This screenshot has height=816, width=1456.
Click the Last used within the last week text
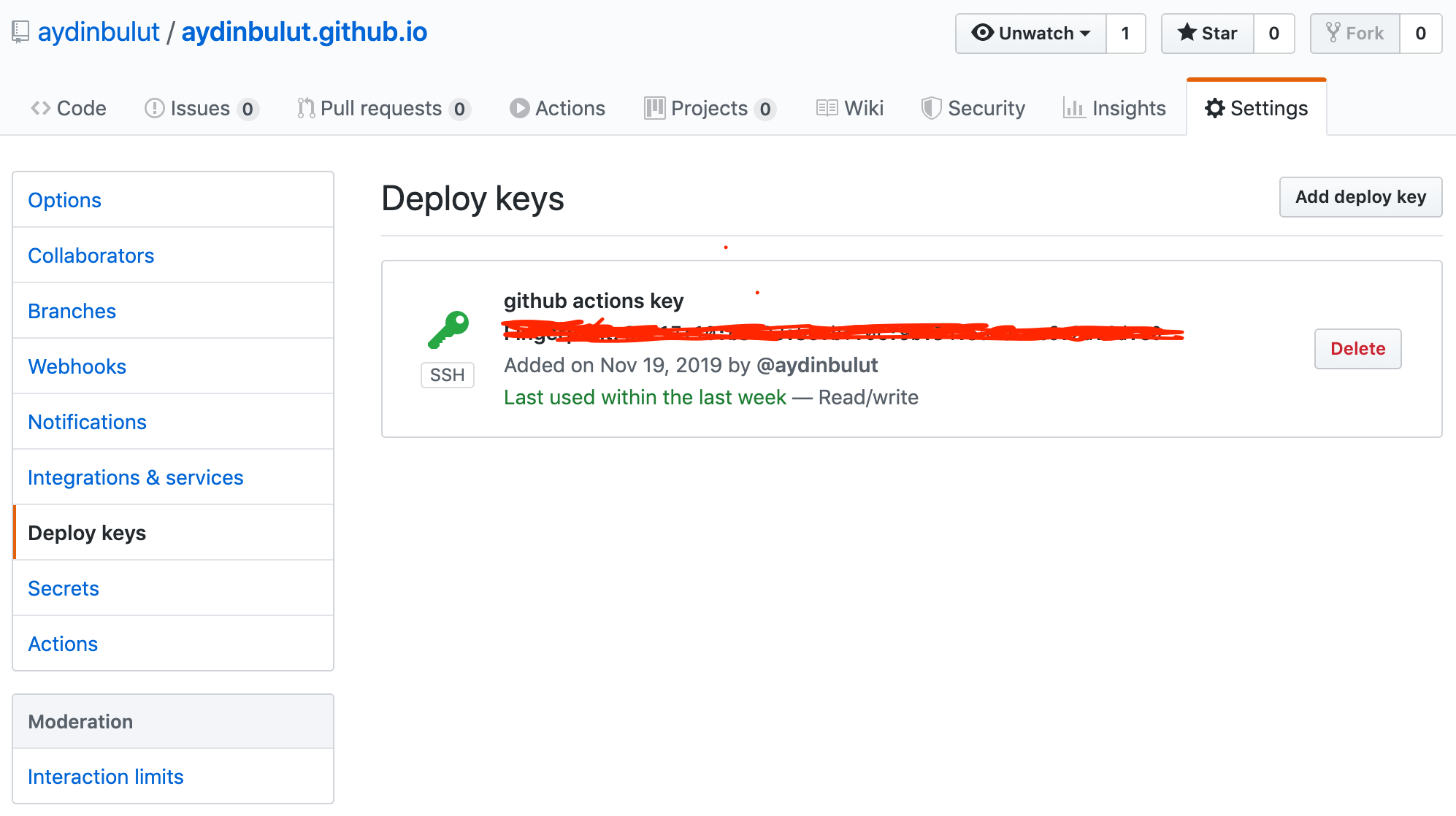pyautogui.click(x=645, y=397)
